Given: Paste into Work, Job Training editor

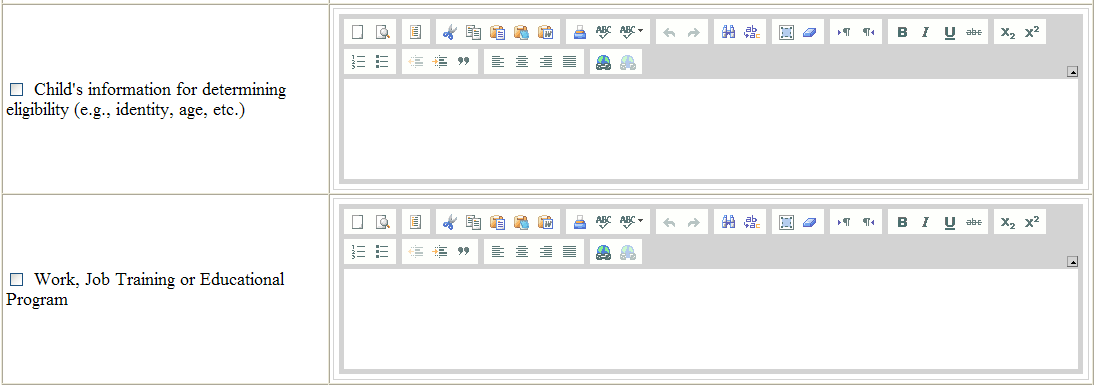Looking at the screenshot, I should click(x=498, y=222).
